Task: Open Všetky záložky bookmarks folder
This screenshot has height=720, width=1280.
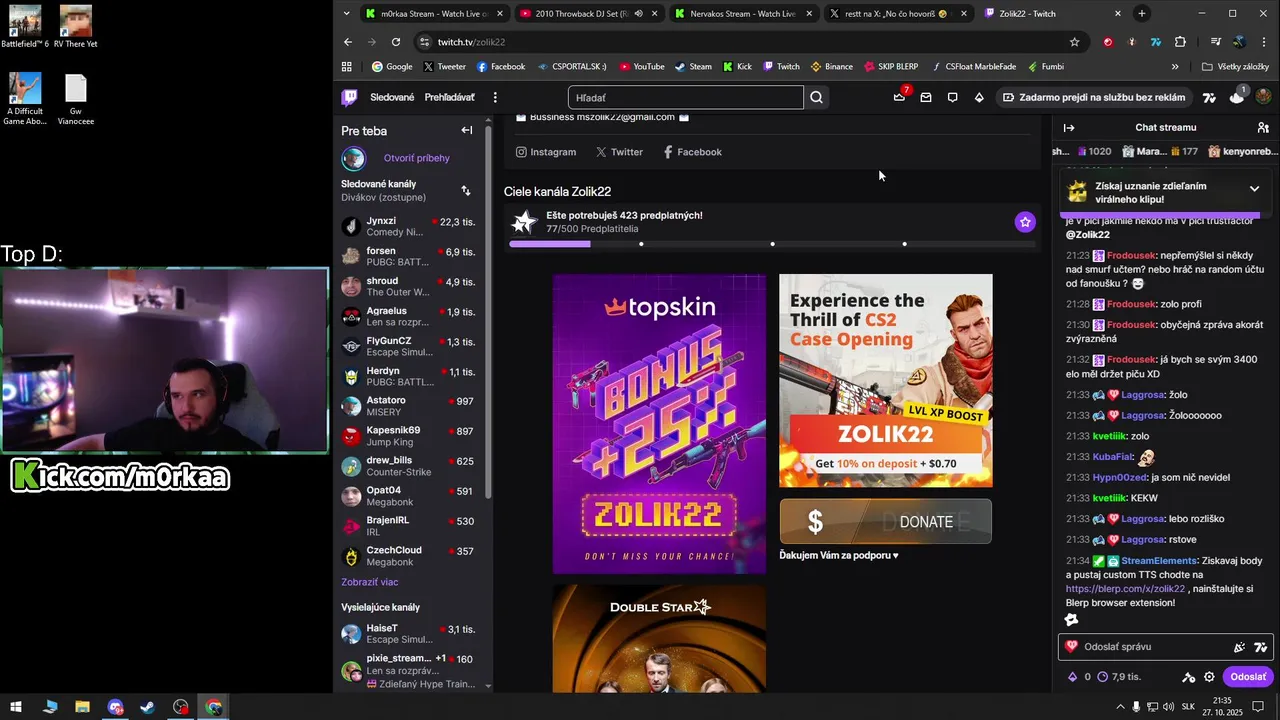Action: pos(1236,67)
